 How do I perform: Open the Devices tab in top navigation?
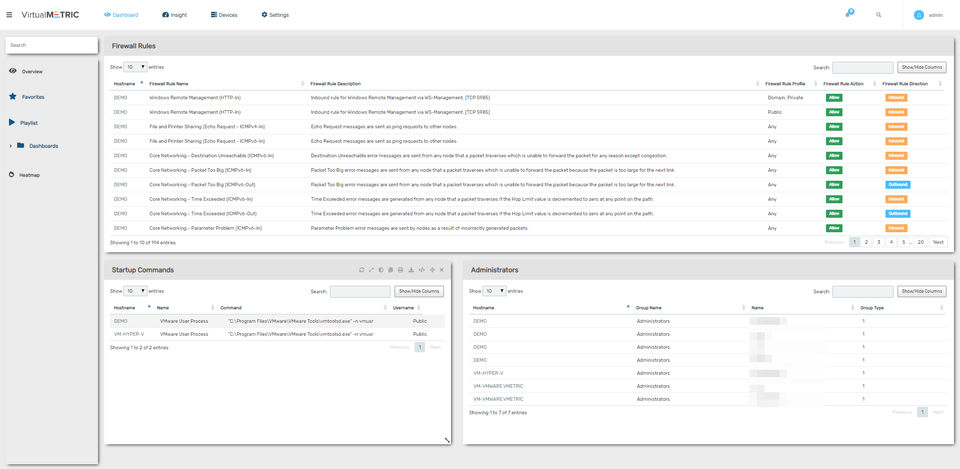[224, 15]
